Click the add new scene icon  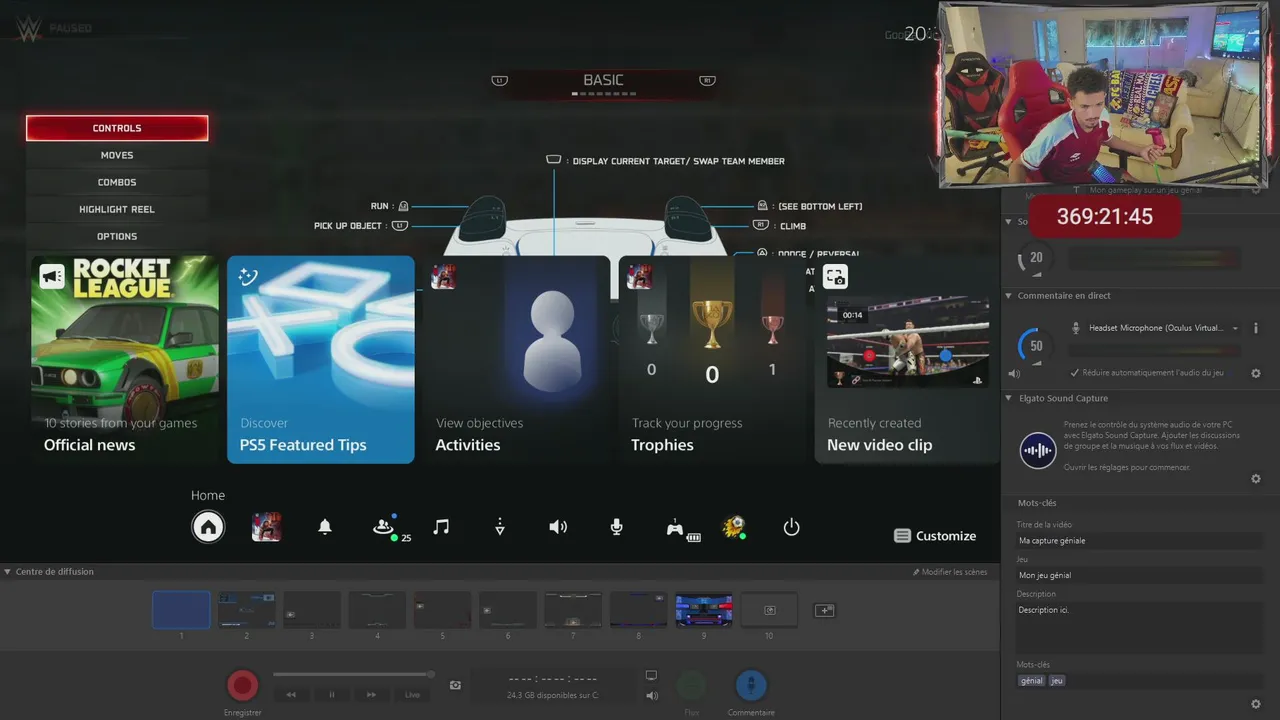824,610
